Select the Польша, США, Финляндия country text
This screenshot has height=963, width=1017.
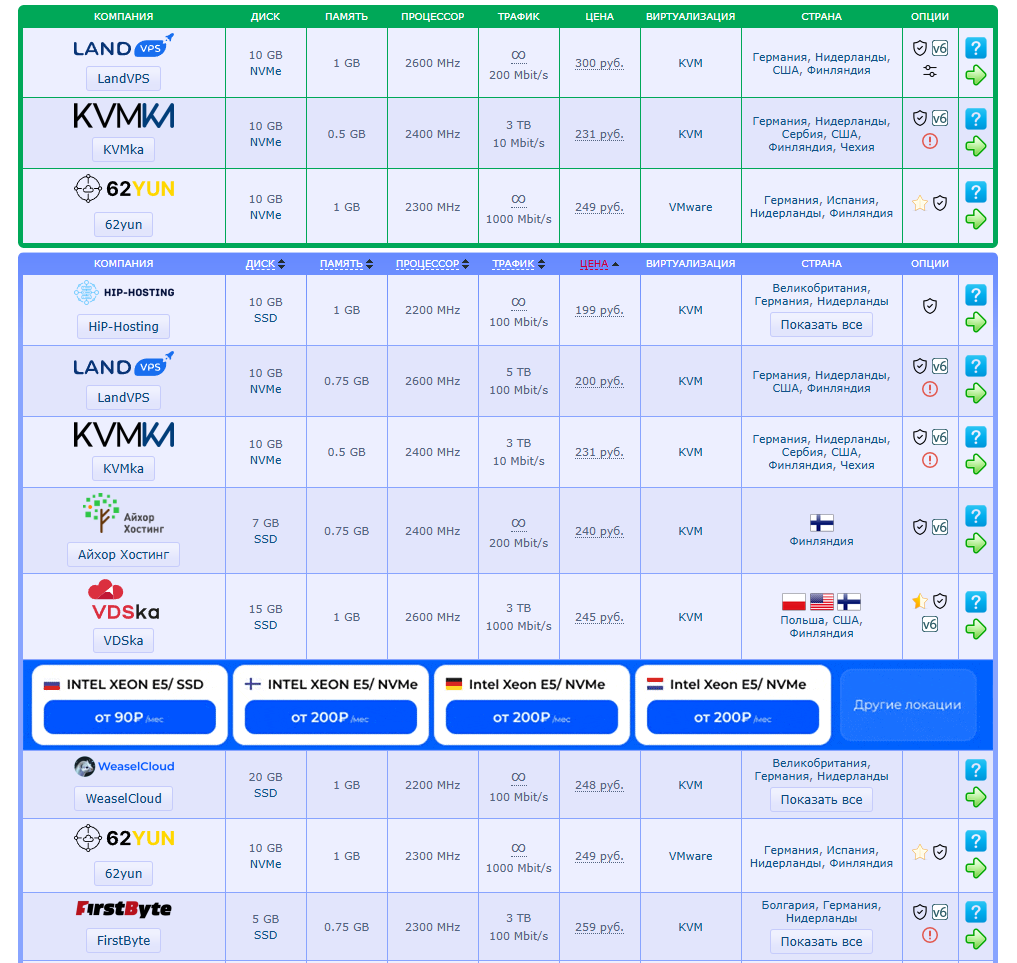pyautogui.click(x=821, y=626)
